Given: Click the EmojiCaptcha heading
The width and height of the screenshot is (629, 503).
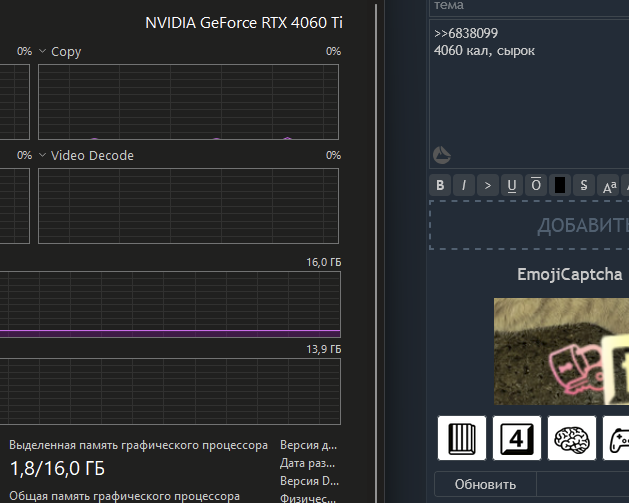Looking at the screenshot, I should pyautogui.click(x=570, y=274).
